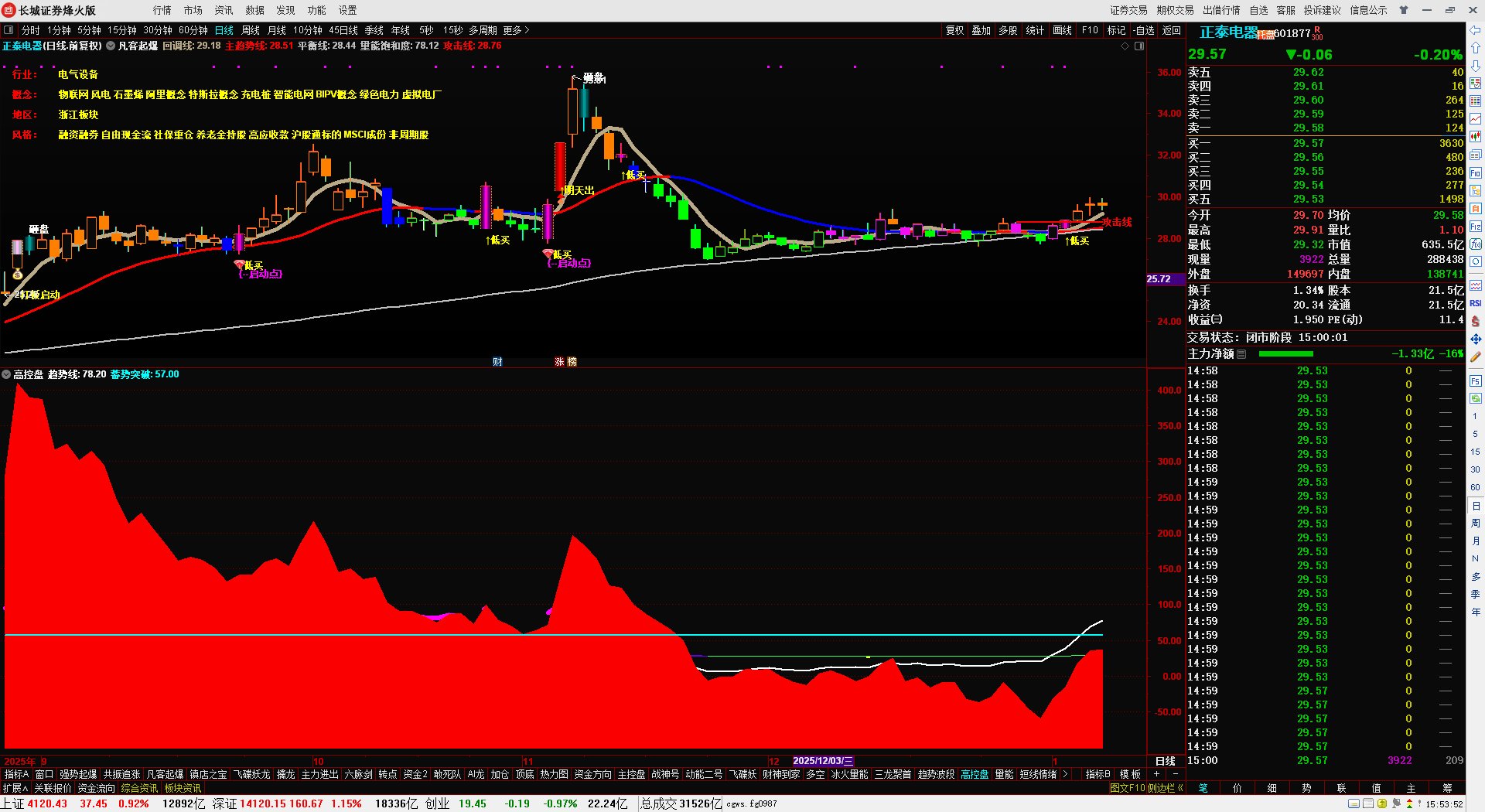1485x812 pixels.
Task: Click the back arrow icon in the right sidebar
Action: pyautogui.click(x=1476, y=30)
